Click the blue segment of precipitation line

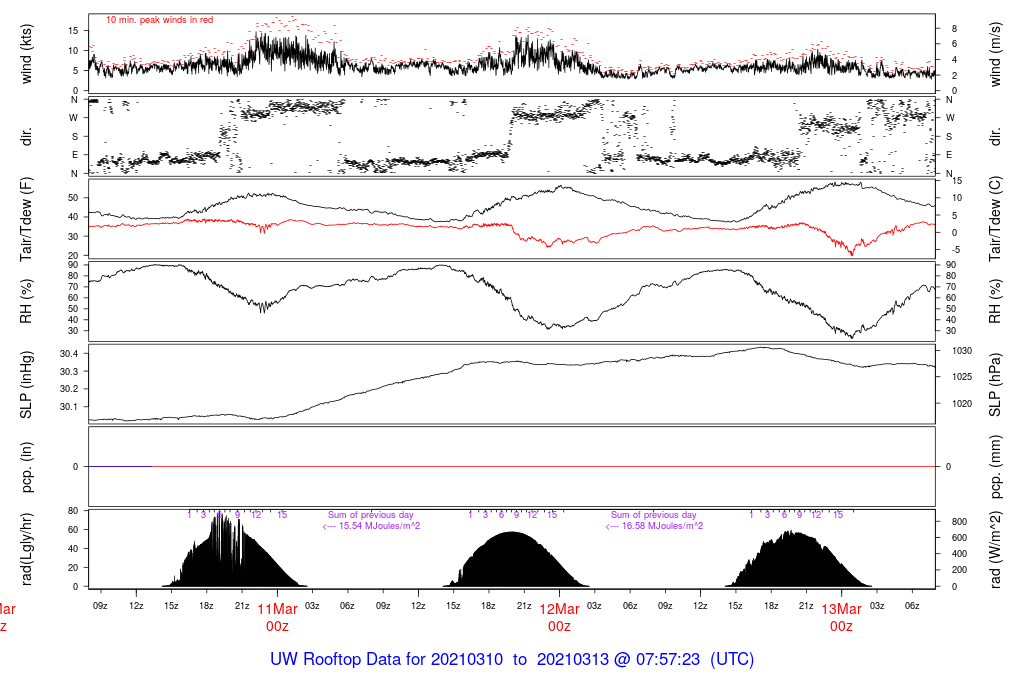120,467
